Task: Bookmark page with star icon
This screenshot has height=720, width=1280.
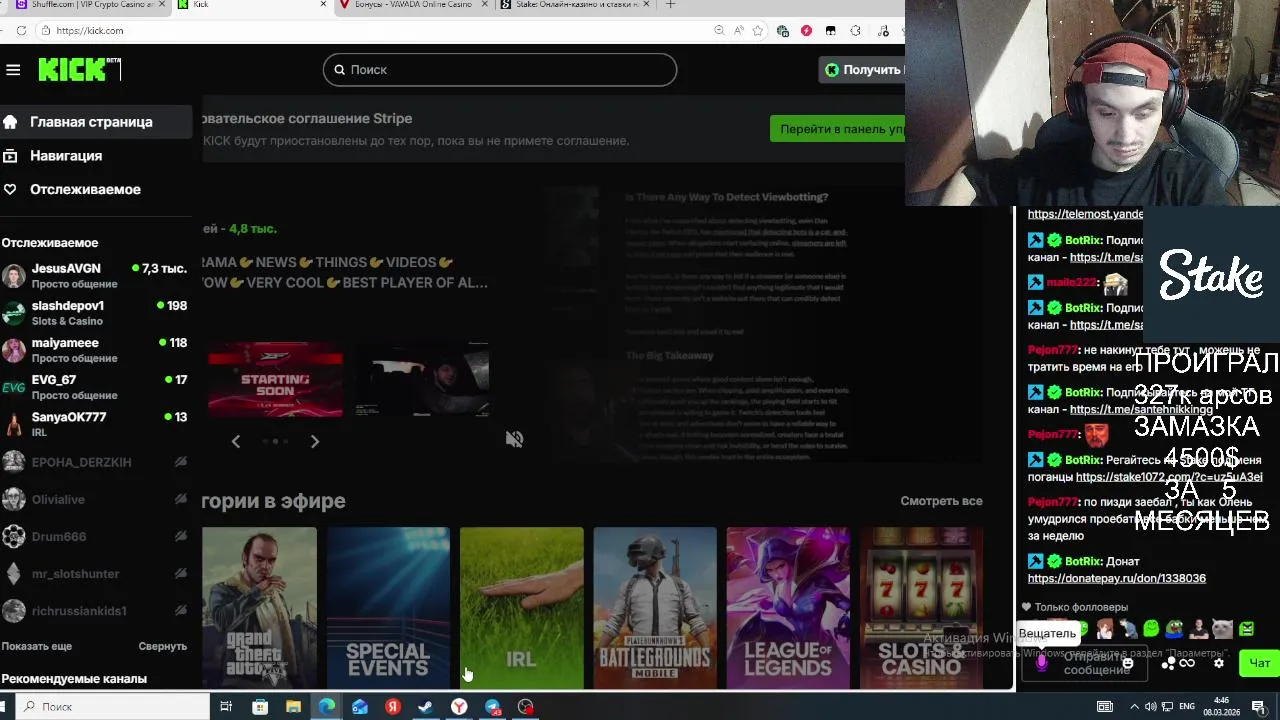Action: (x=758, y=31)
